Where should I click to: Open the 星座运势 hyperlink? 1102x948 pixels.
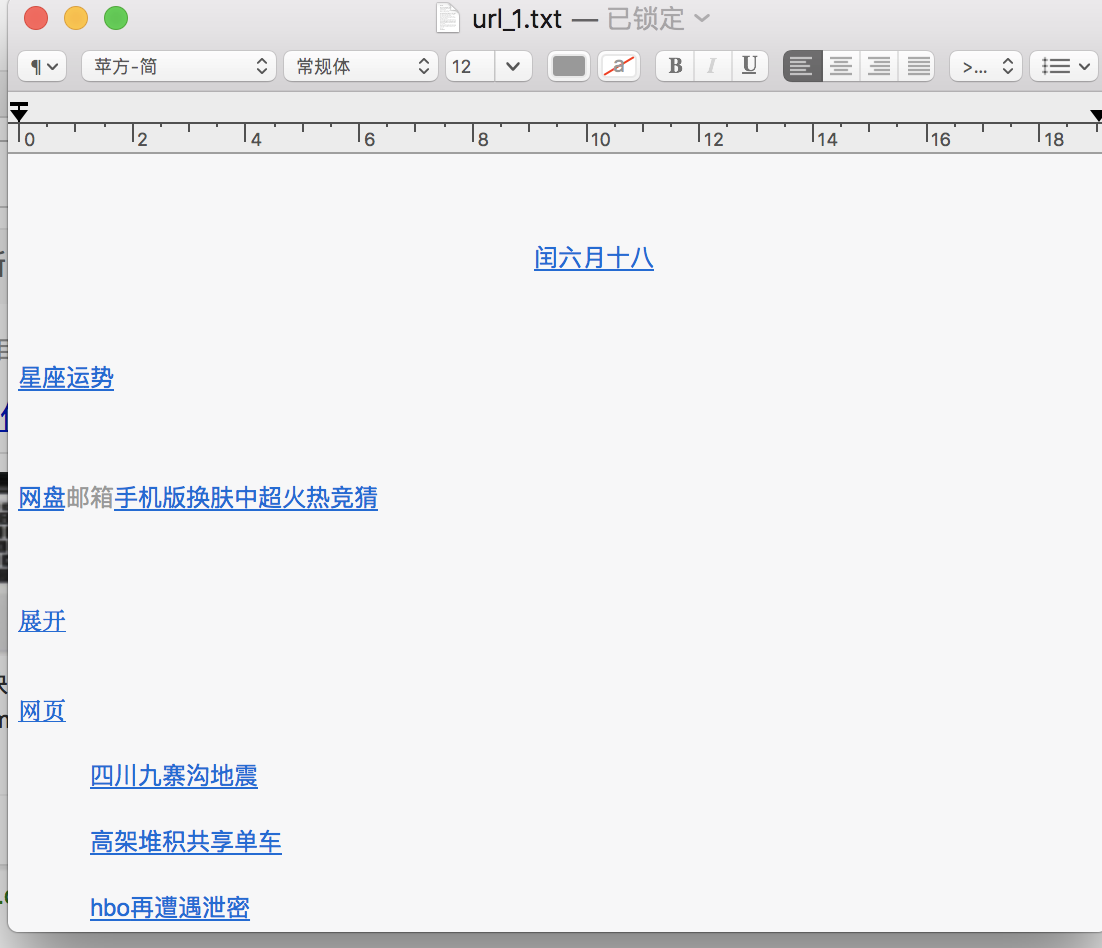pos(66,378)
